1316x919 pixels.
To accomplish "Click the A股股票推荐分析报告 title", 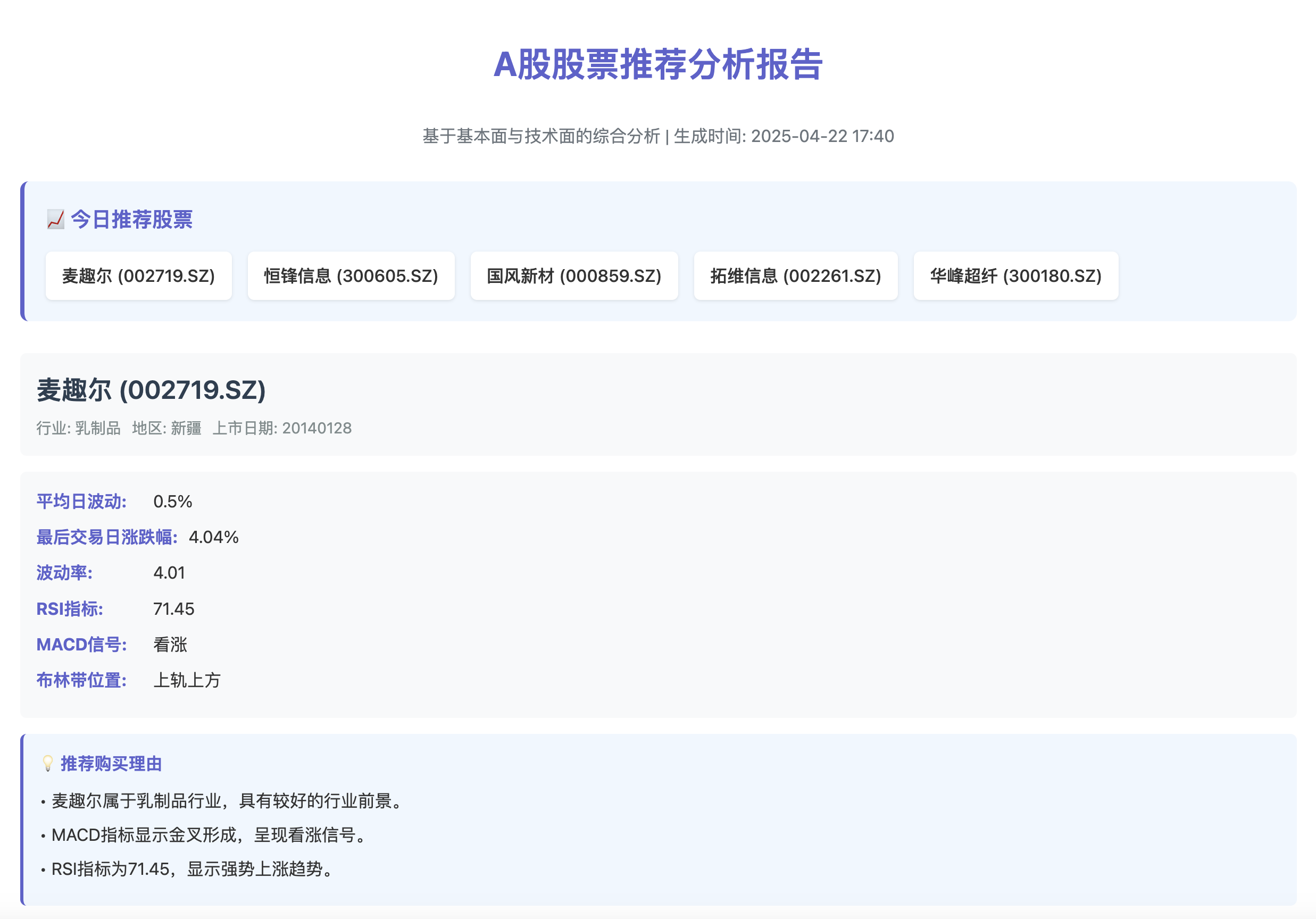I will (x=658, y=64).
